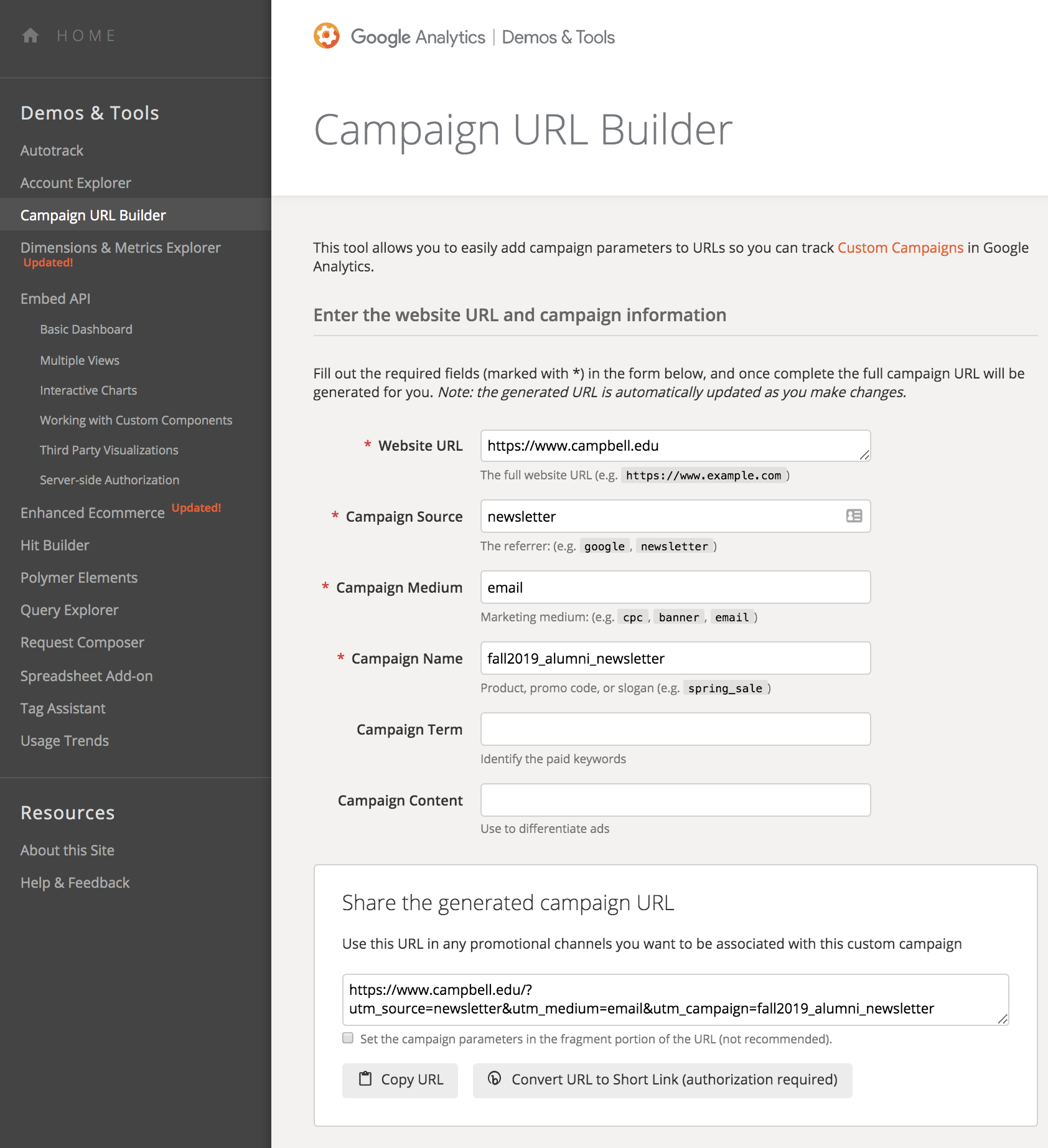Follow the Custom Campaigns link

click(901, 248)
